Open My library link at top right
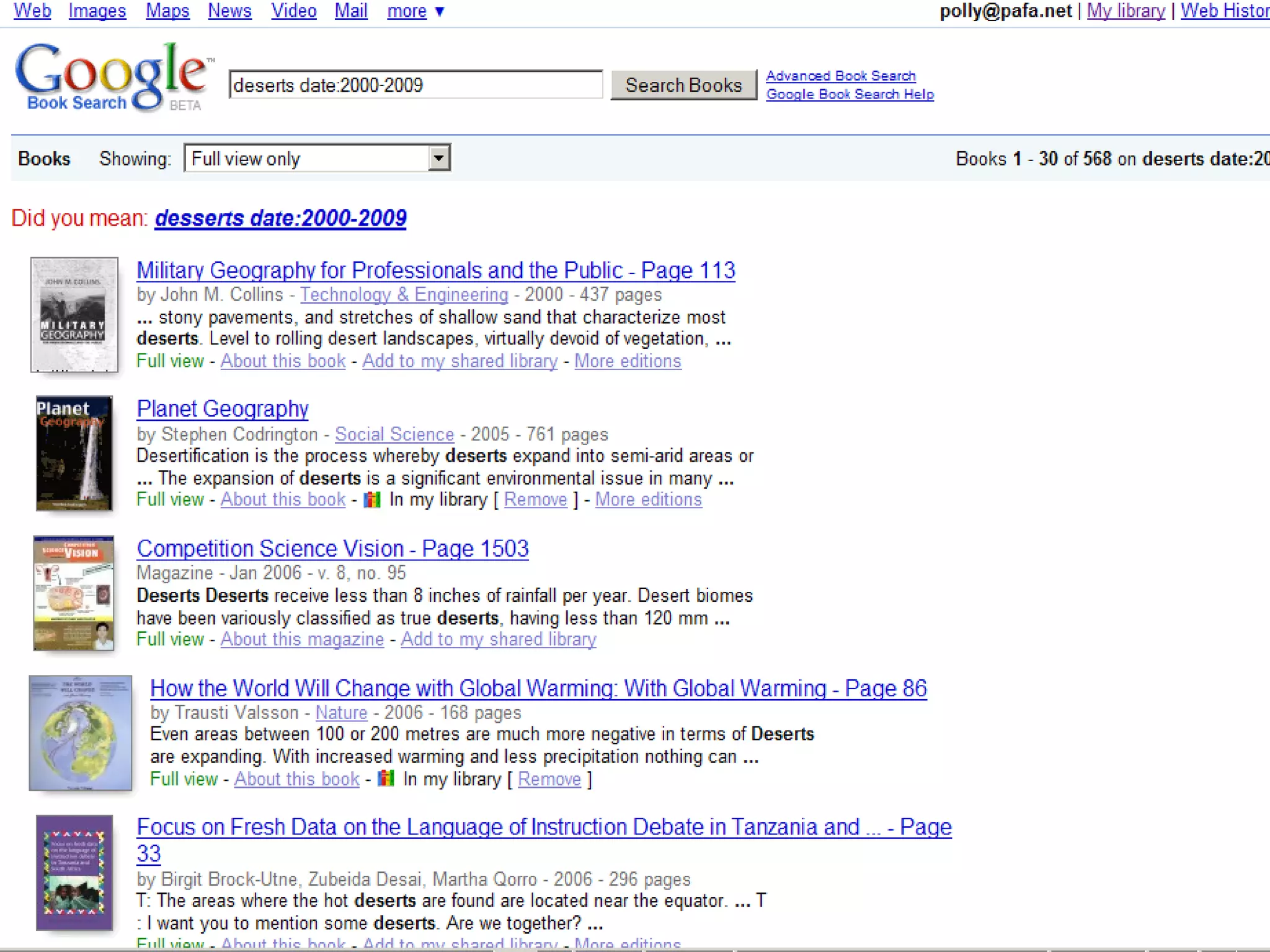This screenshot has width=1270, height=952. (1126, 11)
